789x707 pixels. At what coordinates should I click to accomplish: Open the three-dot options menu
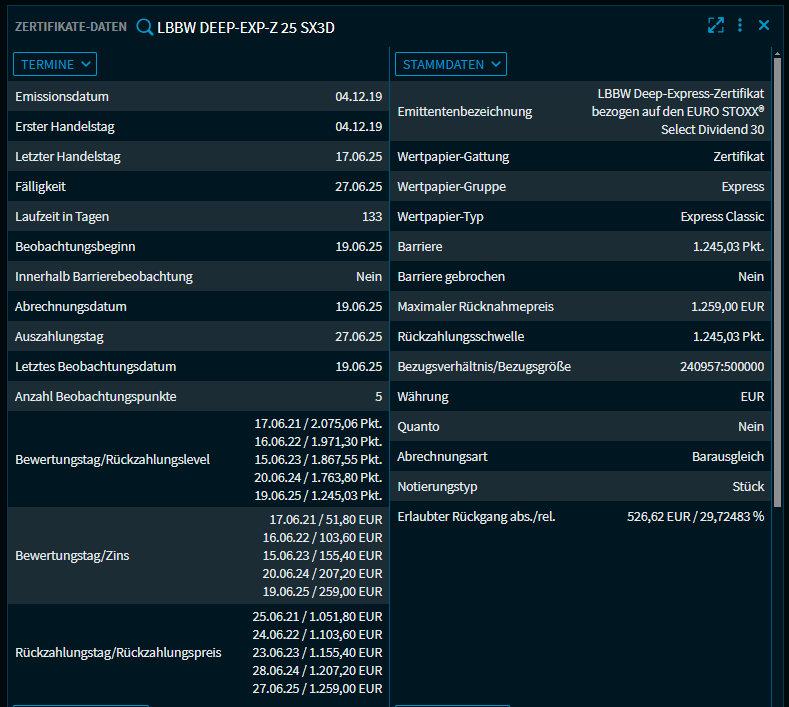click(740, 26)
